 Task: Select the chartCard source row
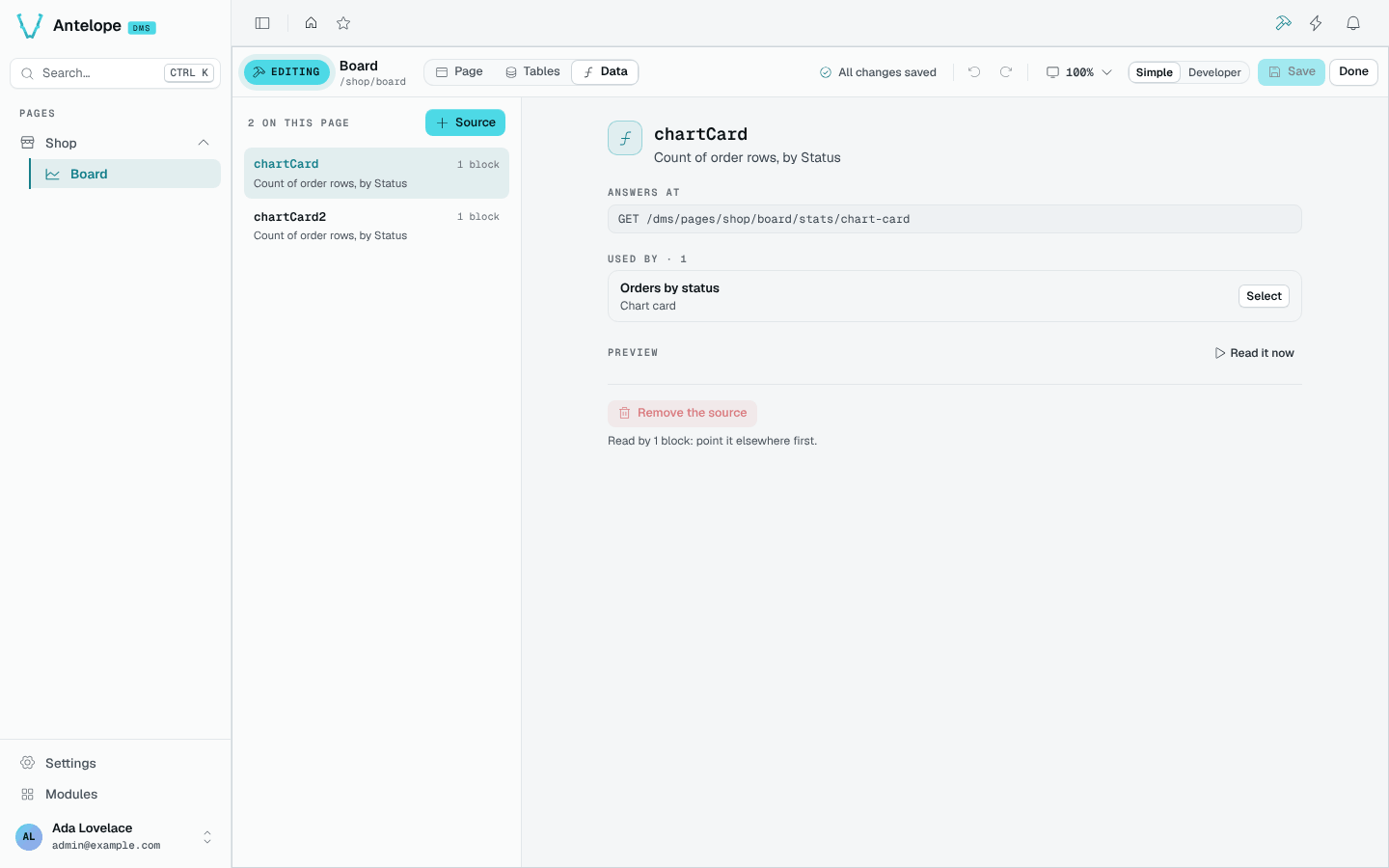(376, 174)
